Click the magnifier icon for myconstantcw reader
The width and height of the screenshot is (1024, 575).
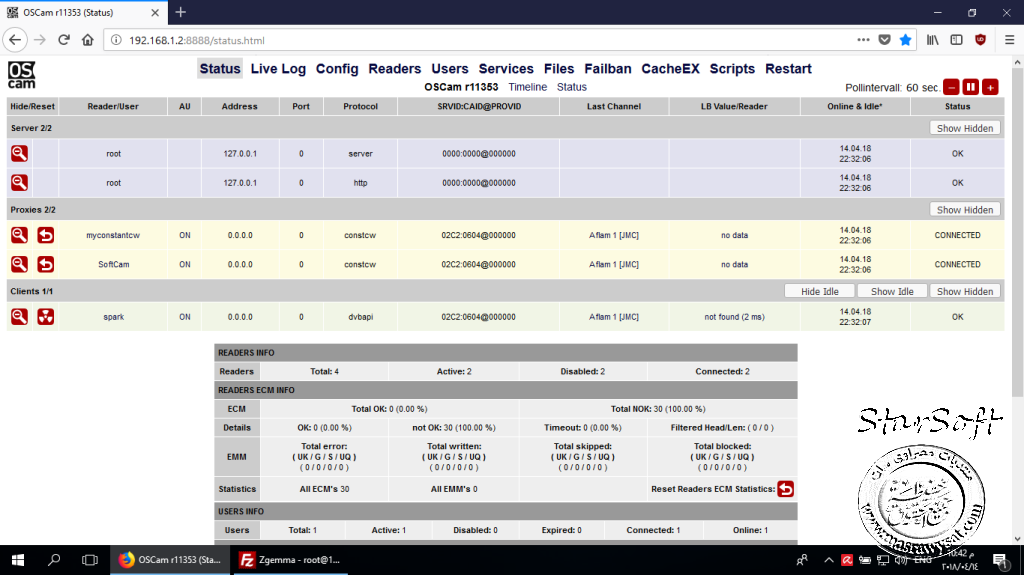tap(19, 235)
